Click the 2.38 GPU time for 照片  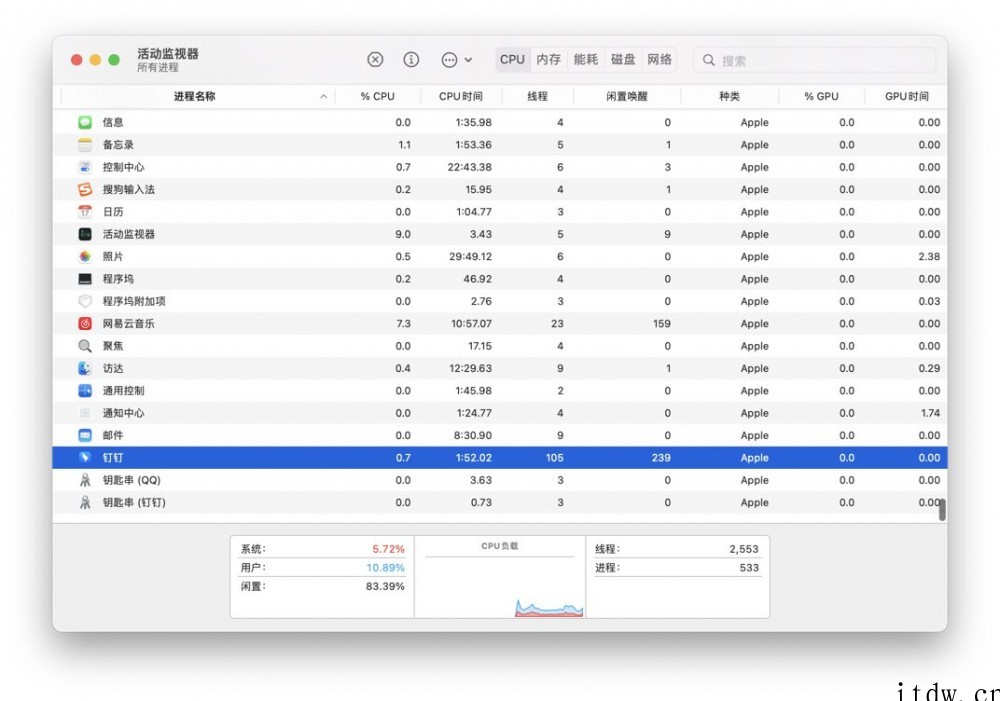[929, 256]
